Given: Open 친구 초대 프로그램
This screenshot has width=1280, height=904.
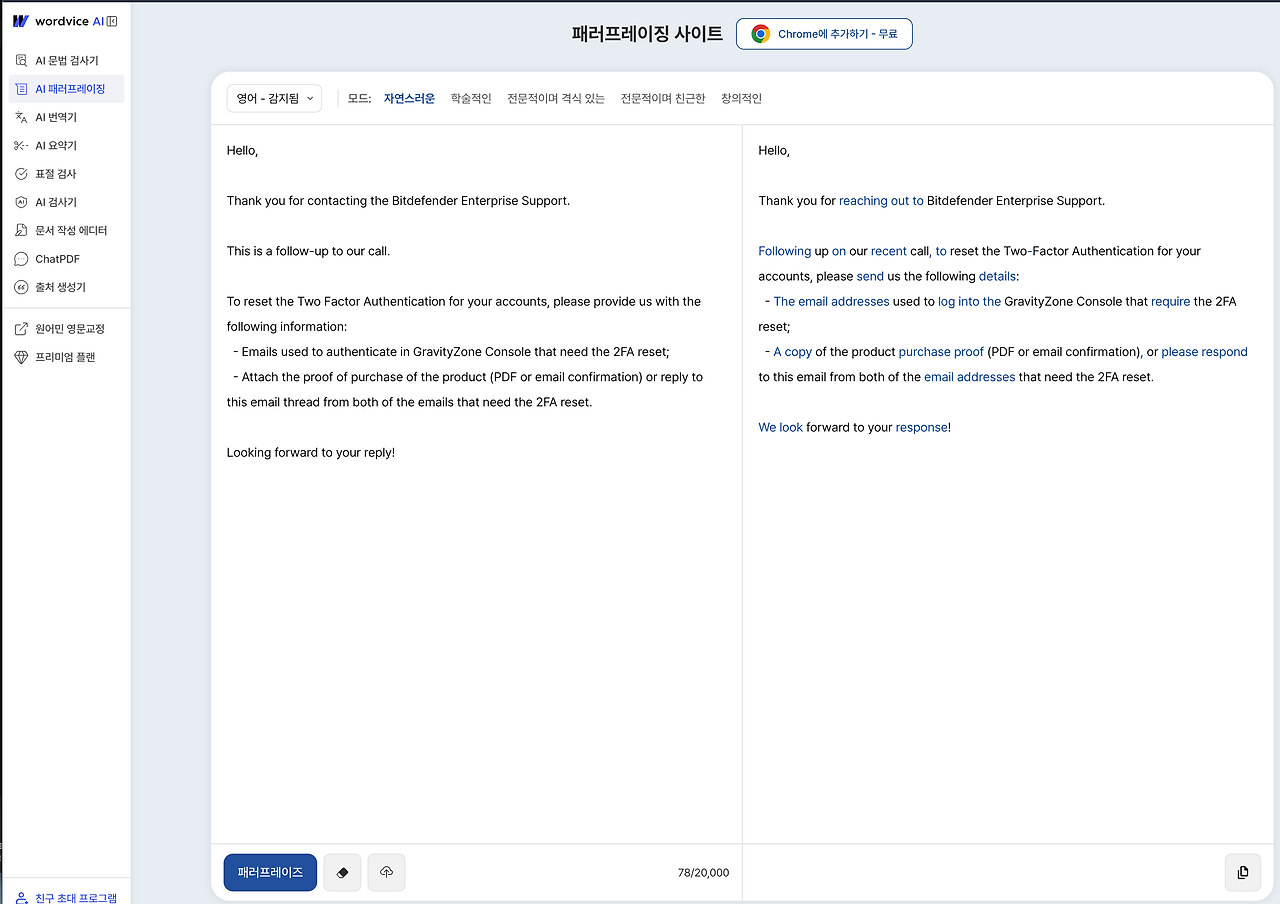Looking at the screenshot, I should click(66, 897).
